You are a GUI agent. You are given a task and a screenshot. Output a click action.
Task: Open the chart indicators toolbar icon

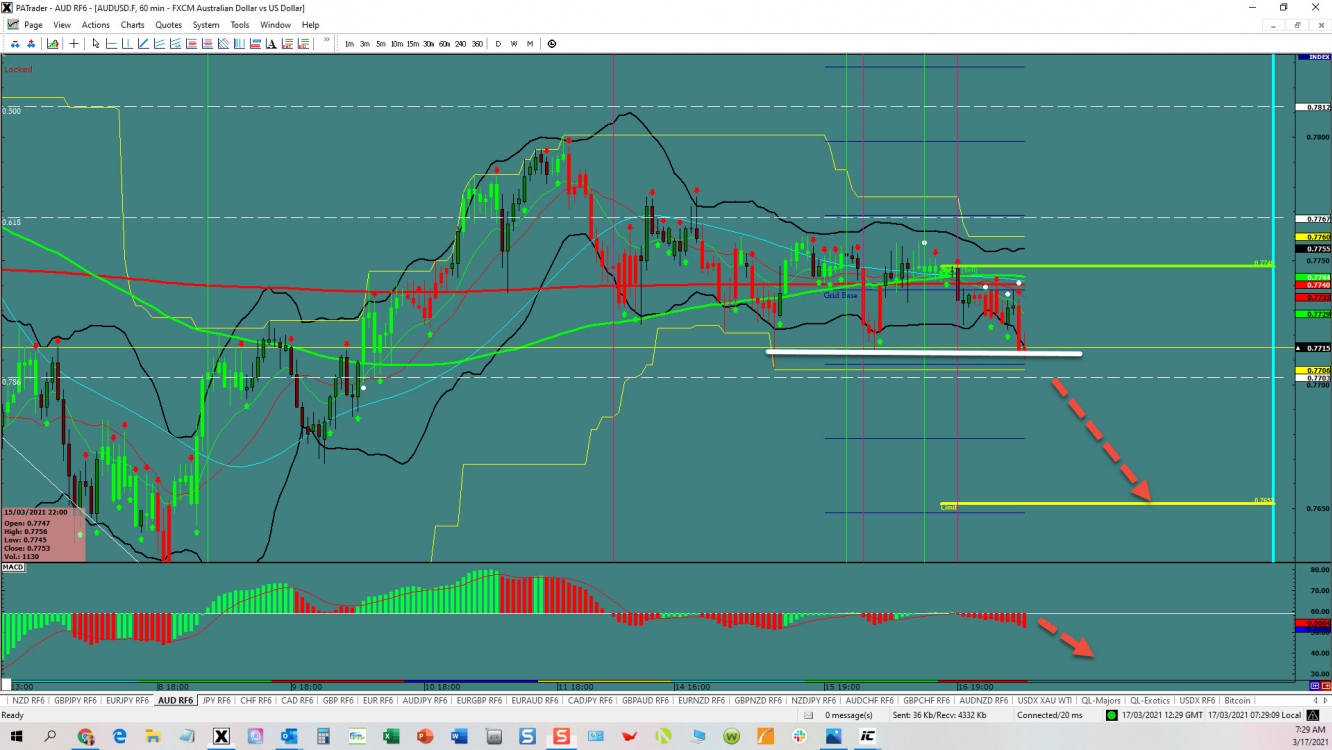(x=52, y=44)
